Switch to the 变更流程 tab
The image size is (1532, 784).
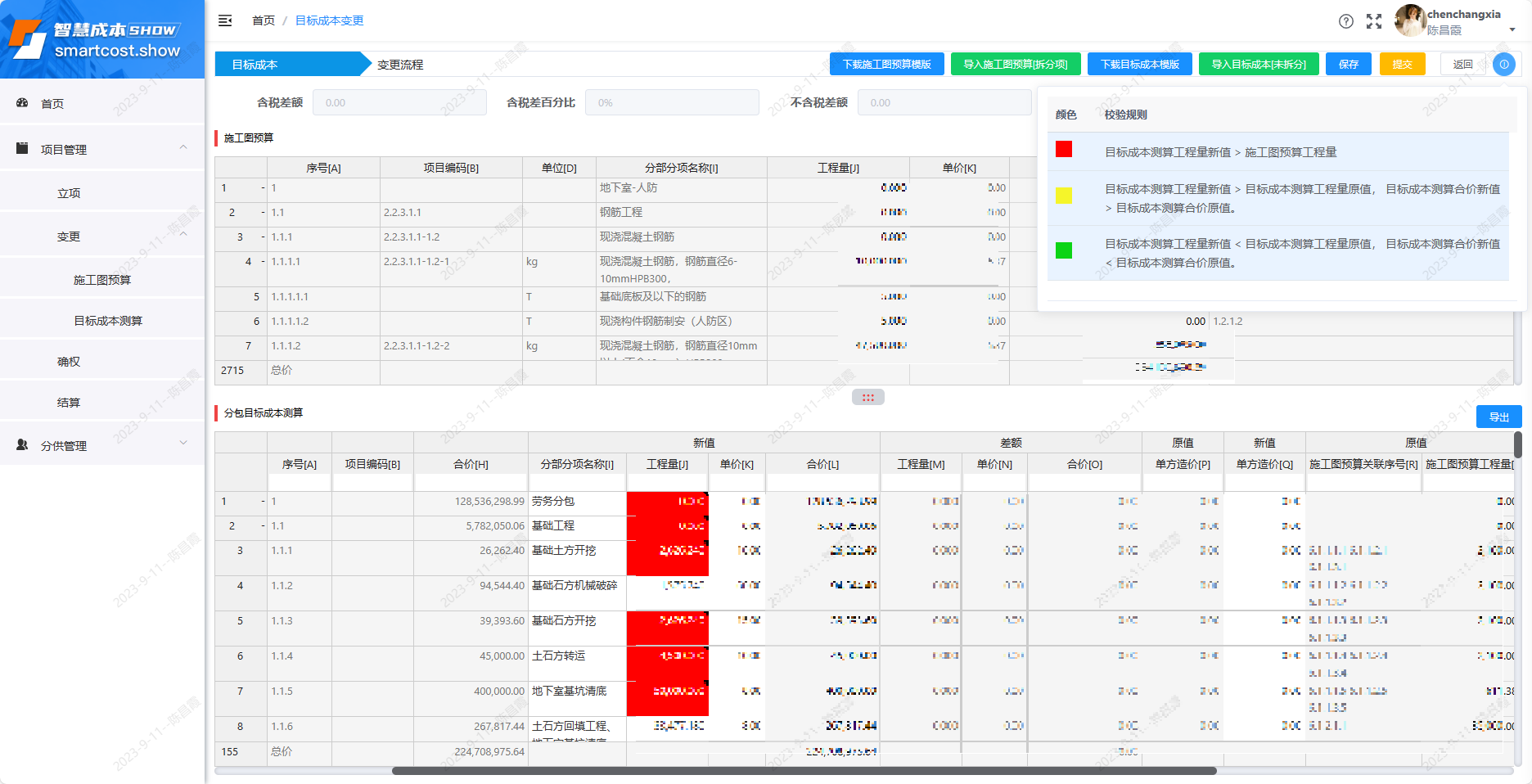[400, 64]
